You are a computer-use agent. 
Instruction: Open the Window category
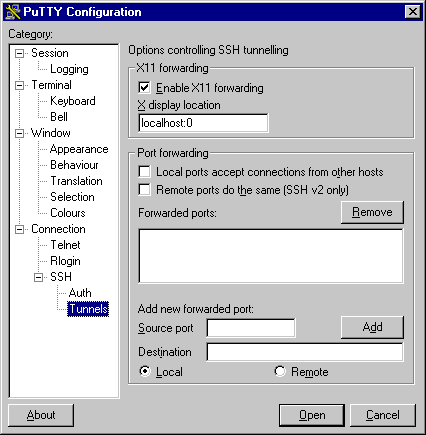click(51, 133)
